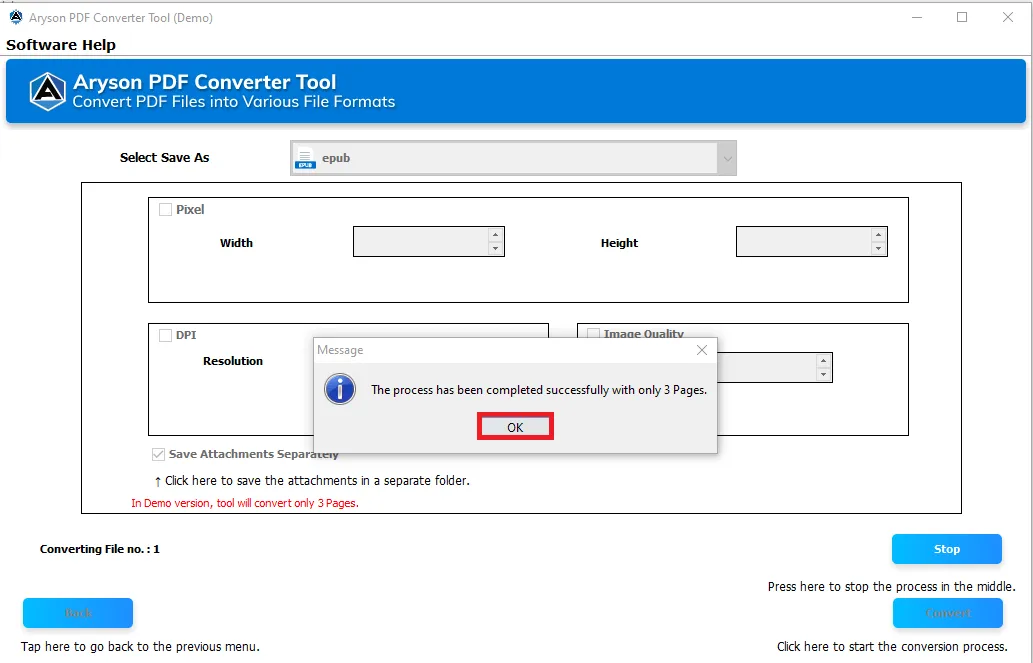This screenshot has width=1033, height=663.
Task: Click the completed successfully message text
Action: click(539, 390)
